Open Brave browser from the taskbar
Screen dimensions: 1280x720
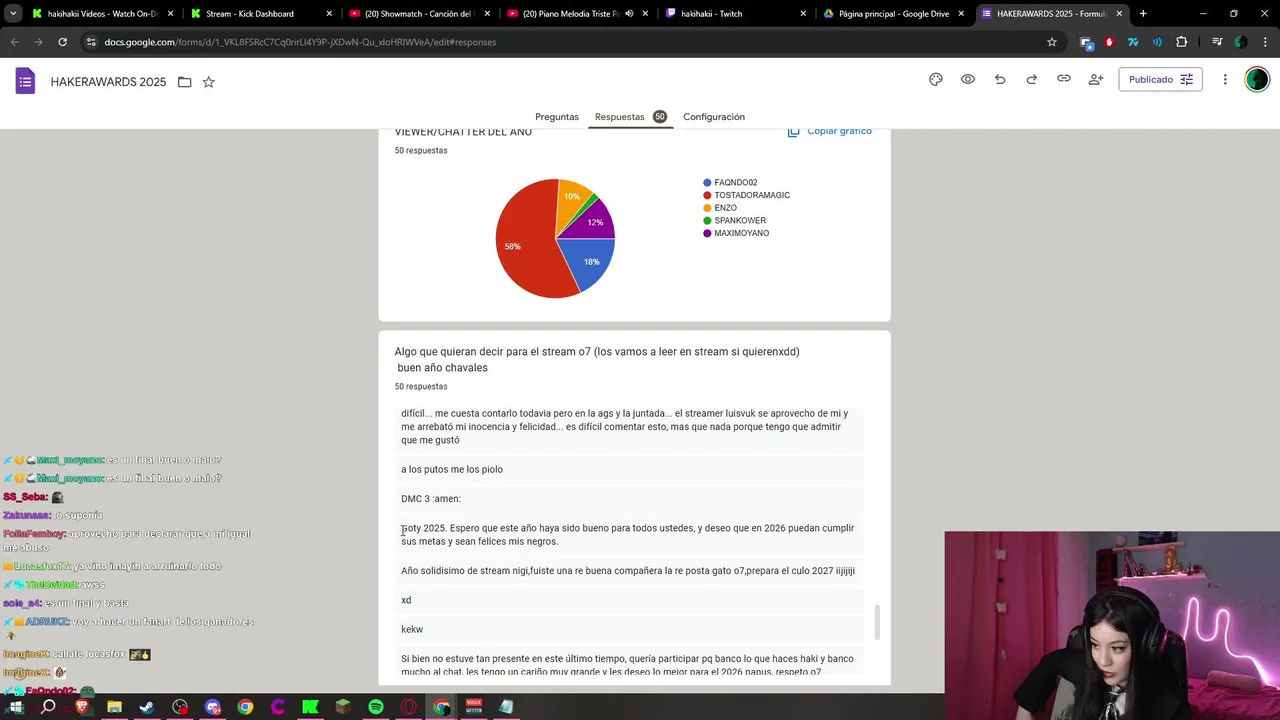[81, 707]
